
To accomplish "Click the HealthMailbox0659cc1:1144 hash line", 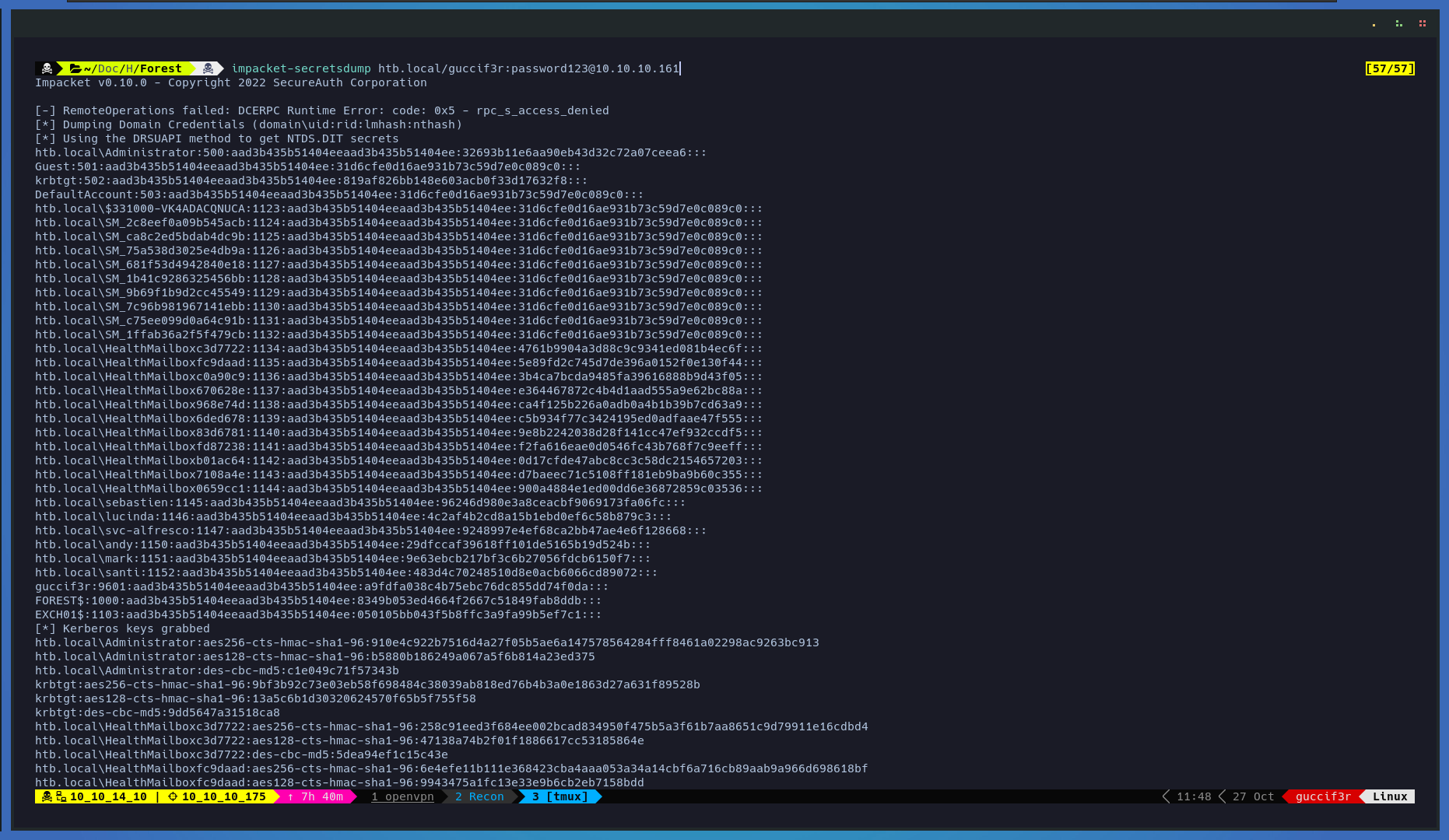I will tap(399, 488).
